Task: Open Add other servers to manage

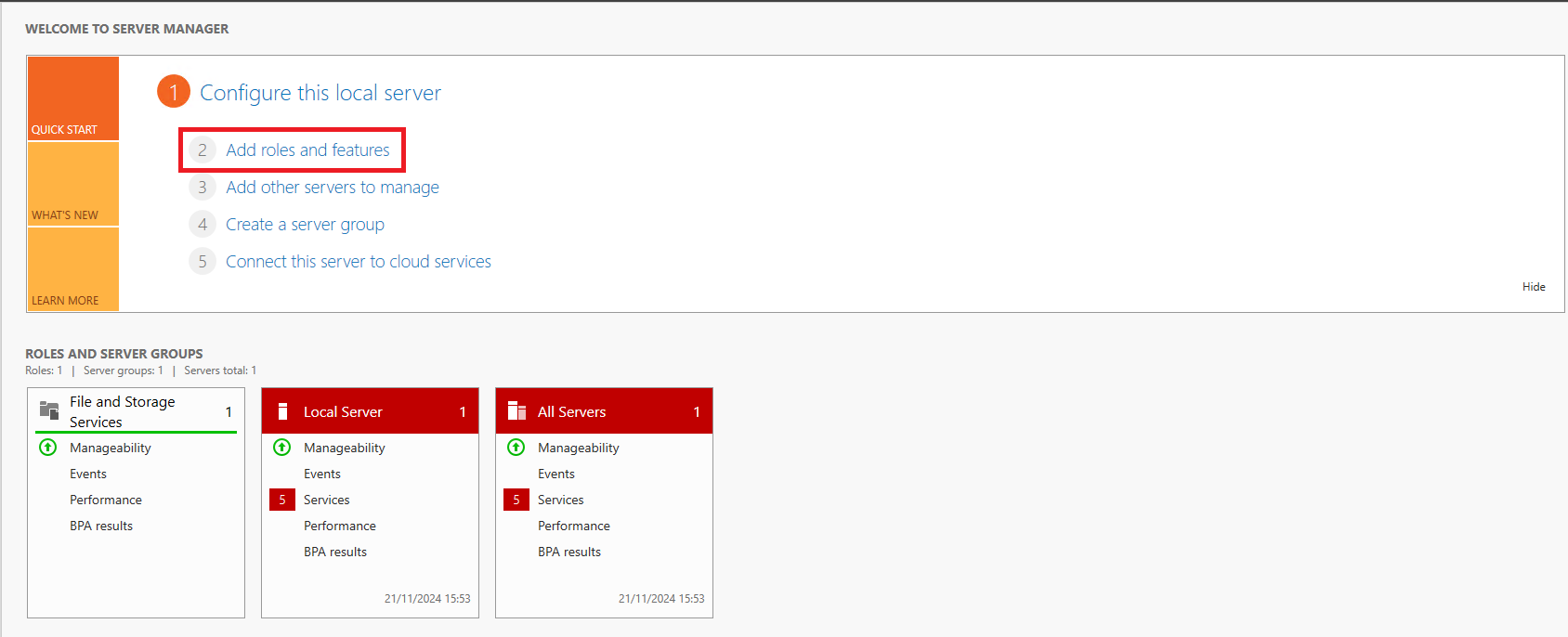Action: point(333,188)
